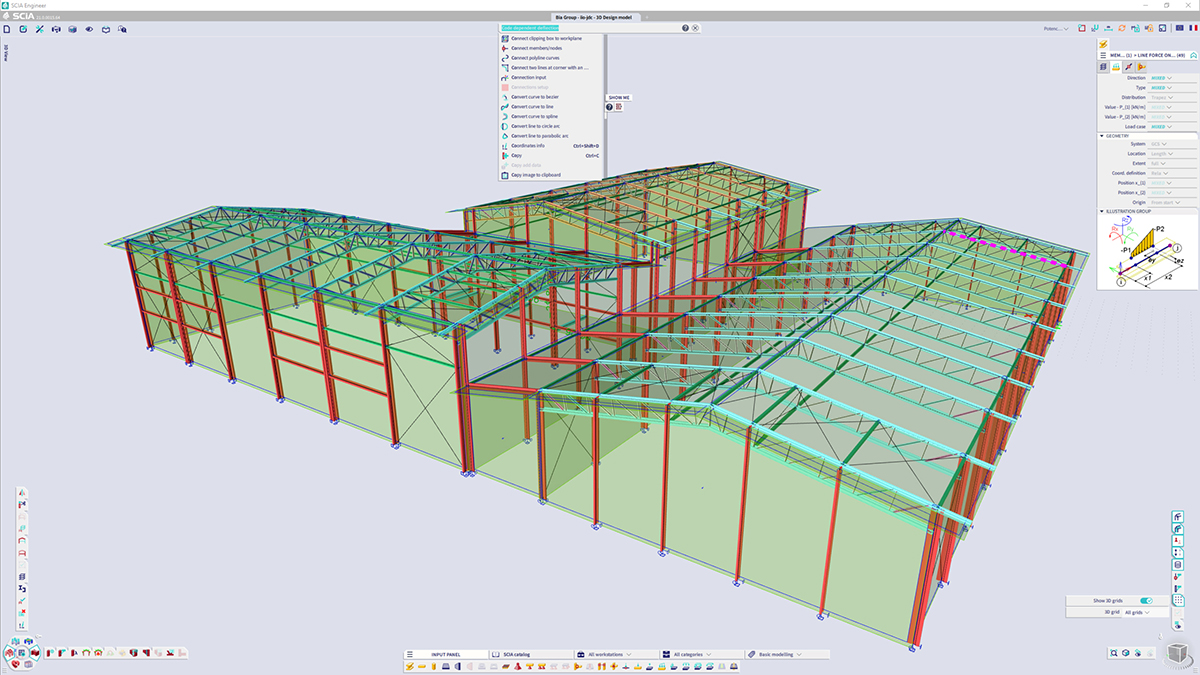Click the first member icon in input panel row
Screen dimensions: 1200x675
[410, 667]
